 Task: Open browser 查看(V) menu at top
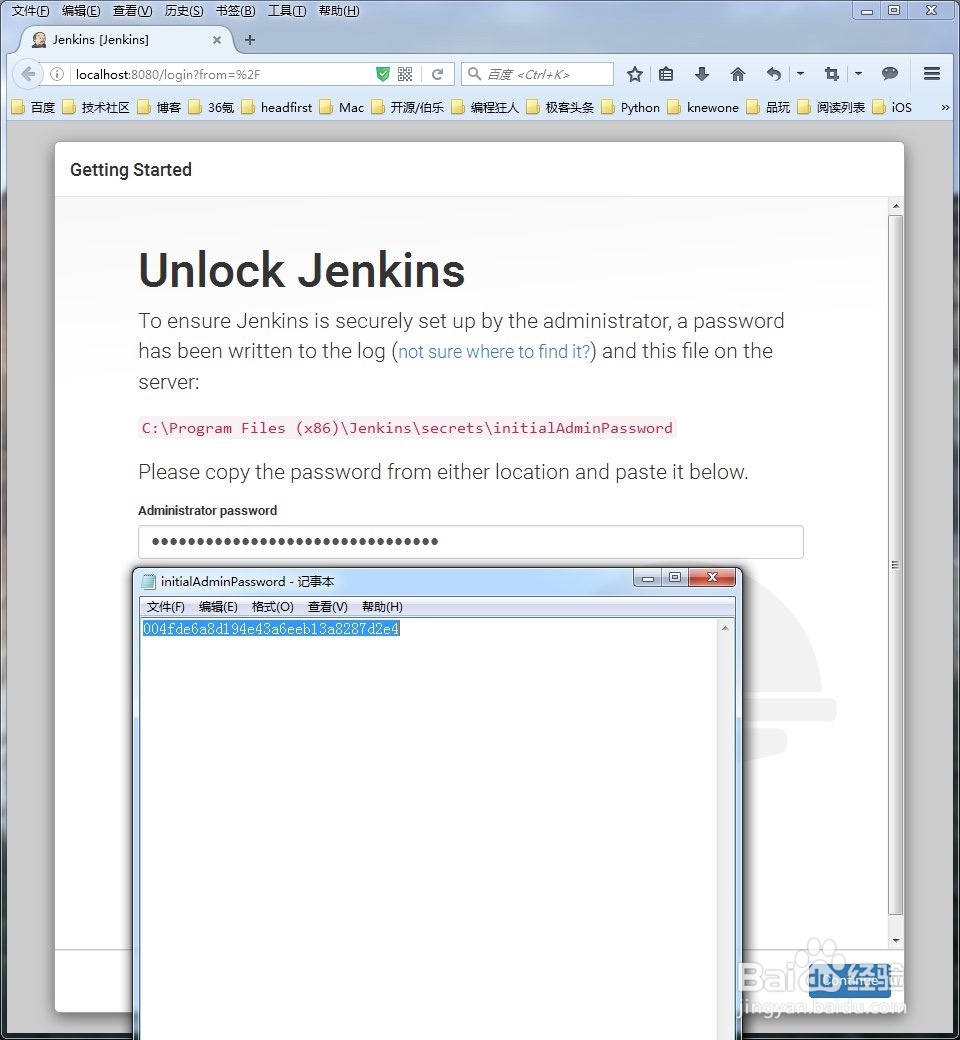pos(133,11)
